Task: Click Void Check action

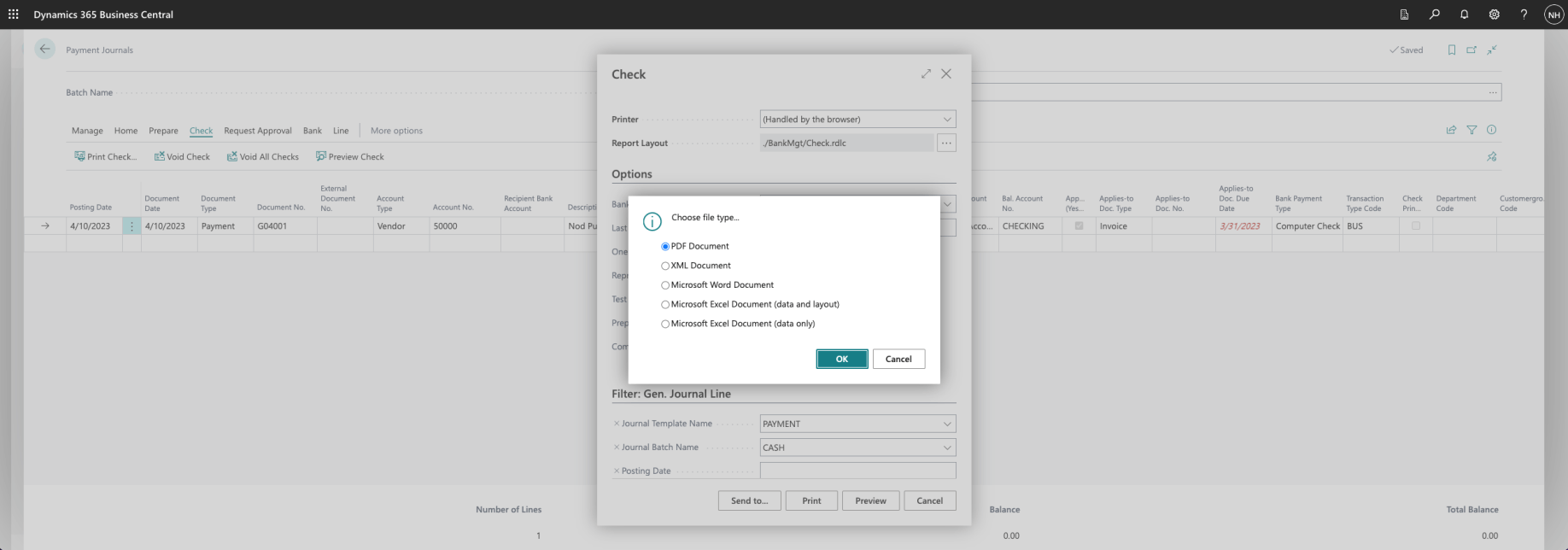Action: (x=182, y=156)
